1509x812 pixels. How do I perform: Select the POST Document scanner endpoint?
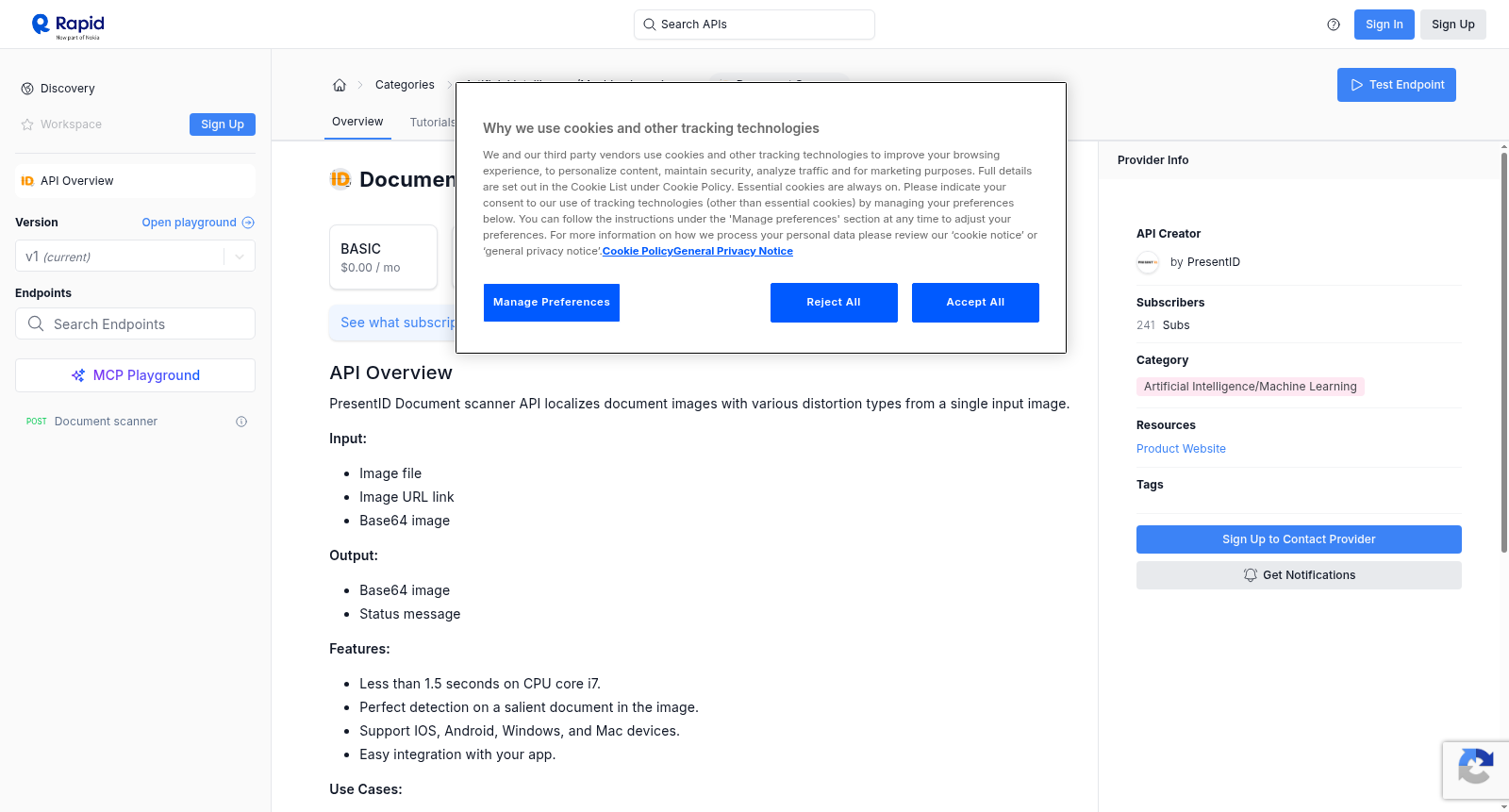tap(135, 422)
